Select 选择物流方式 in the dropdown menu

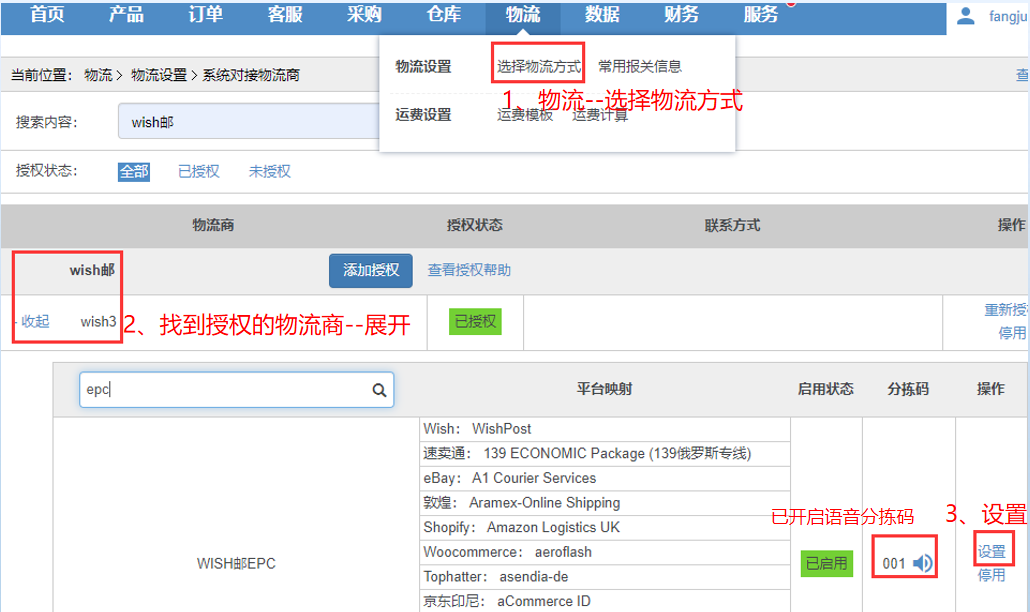point(539,66)
